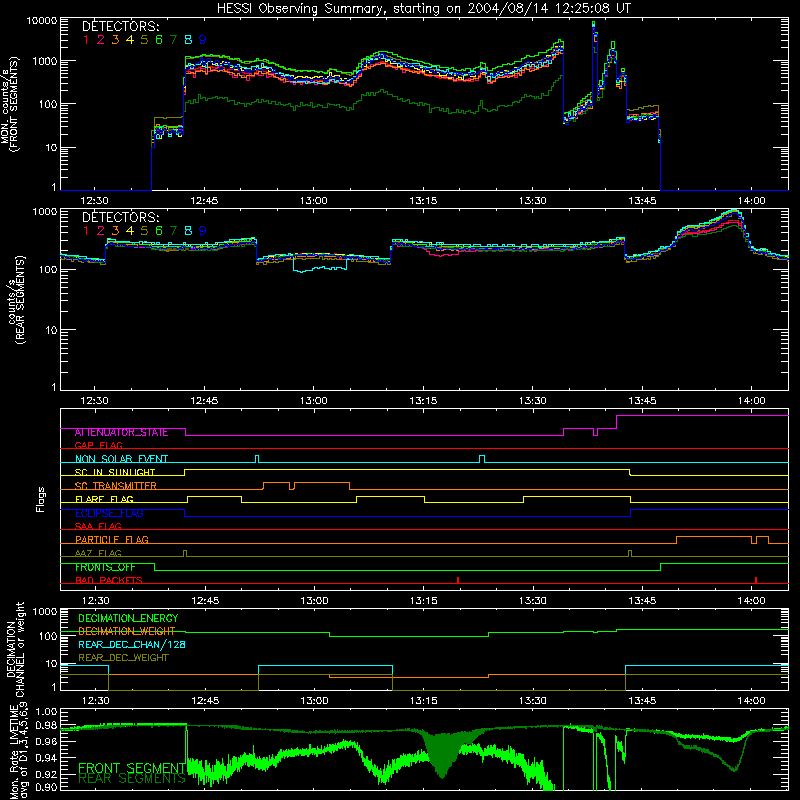Click the REAR_DEC_CHAN/128 legend entry
This screenshot has height=800, width=800.
click(x=132, y=645)
